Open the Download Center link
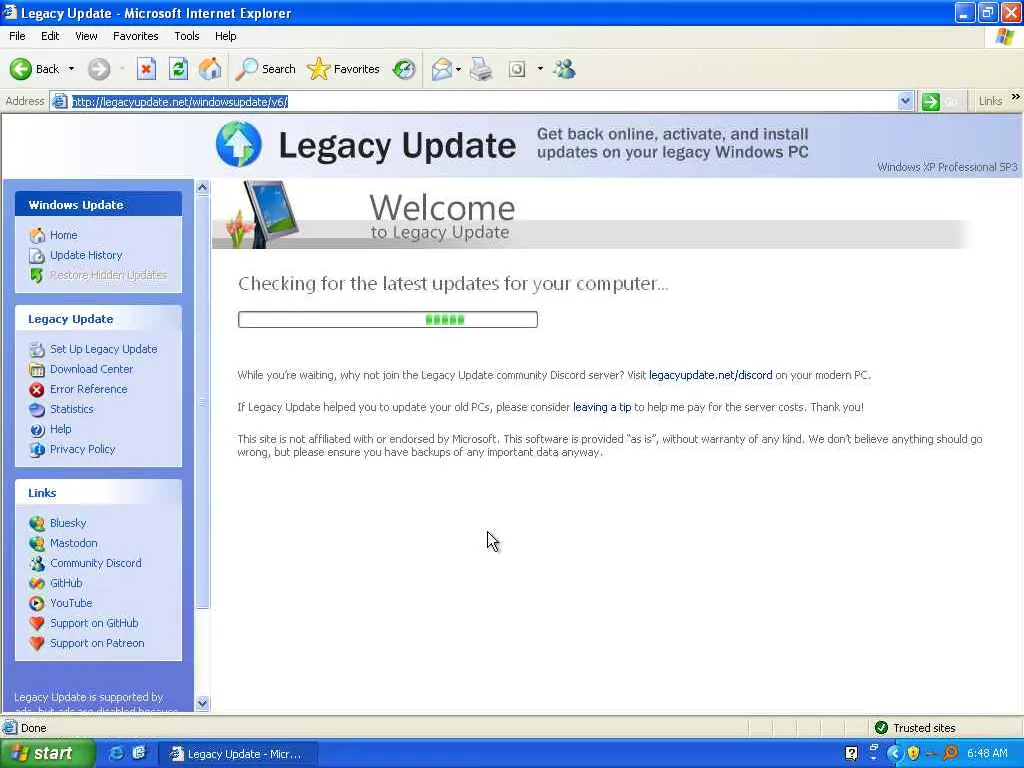 coord(91,369)
